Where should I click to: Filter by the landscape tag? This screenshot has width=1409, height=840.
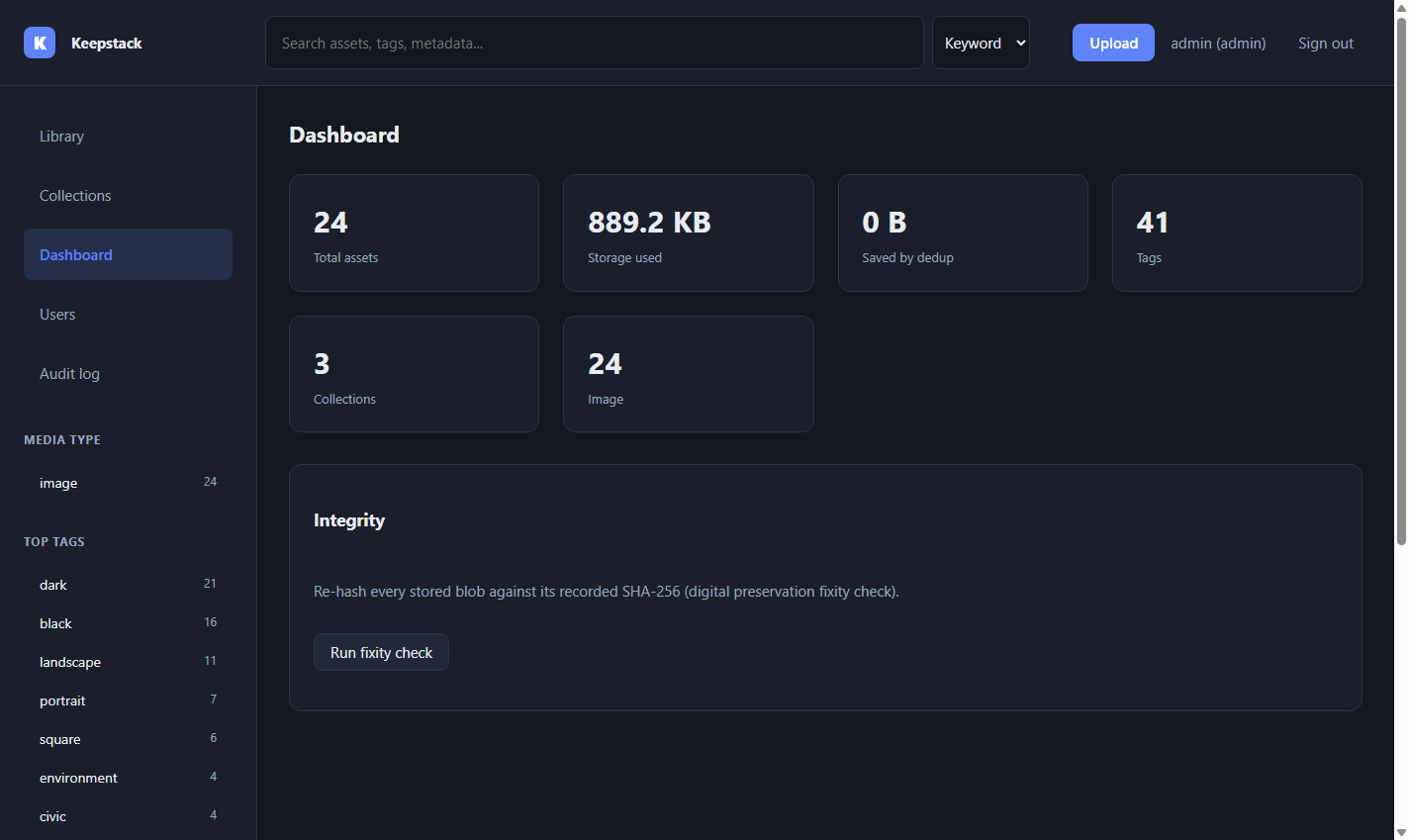(x=128, y=662)
